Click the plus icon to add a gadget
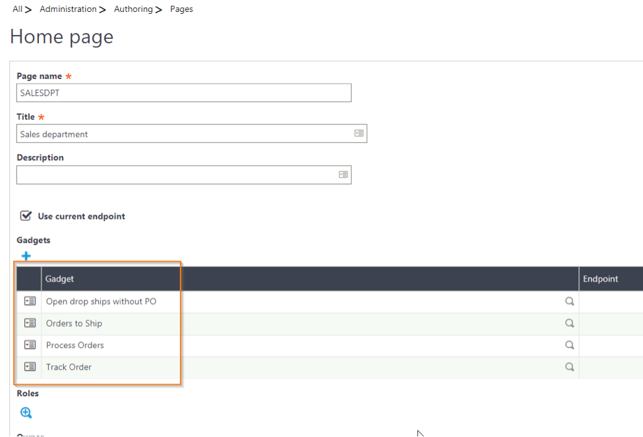The image size is (643, 437). [x=26, y=256]
